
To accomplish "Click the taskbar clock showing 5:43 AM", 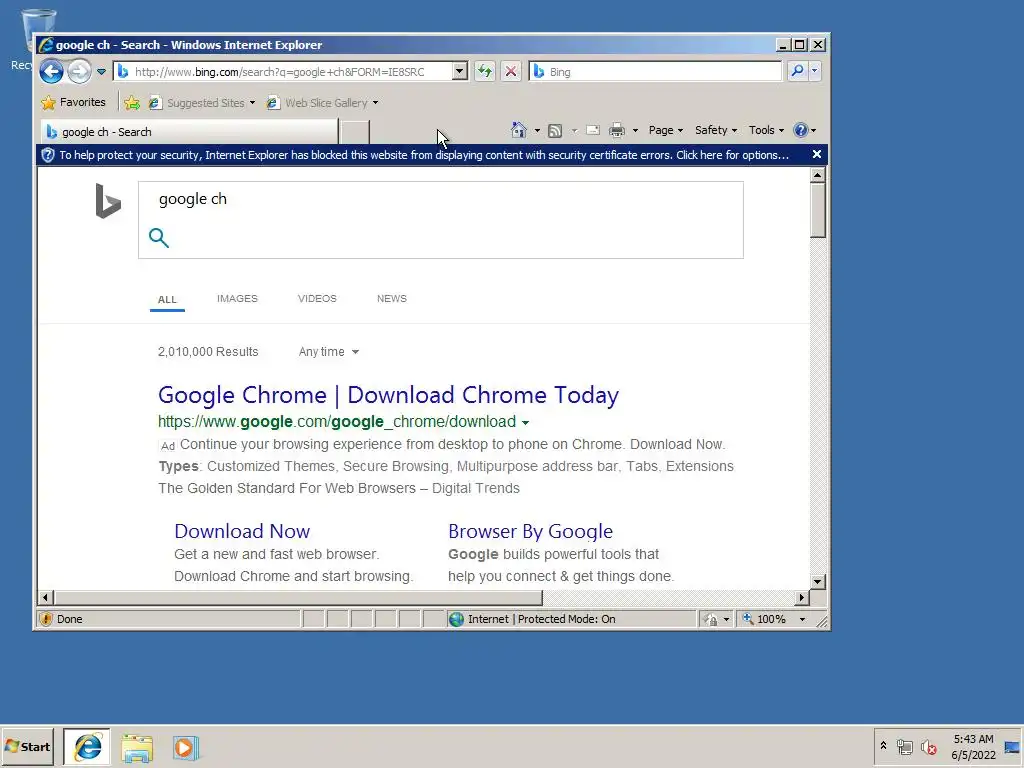I will click(973, 747).
